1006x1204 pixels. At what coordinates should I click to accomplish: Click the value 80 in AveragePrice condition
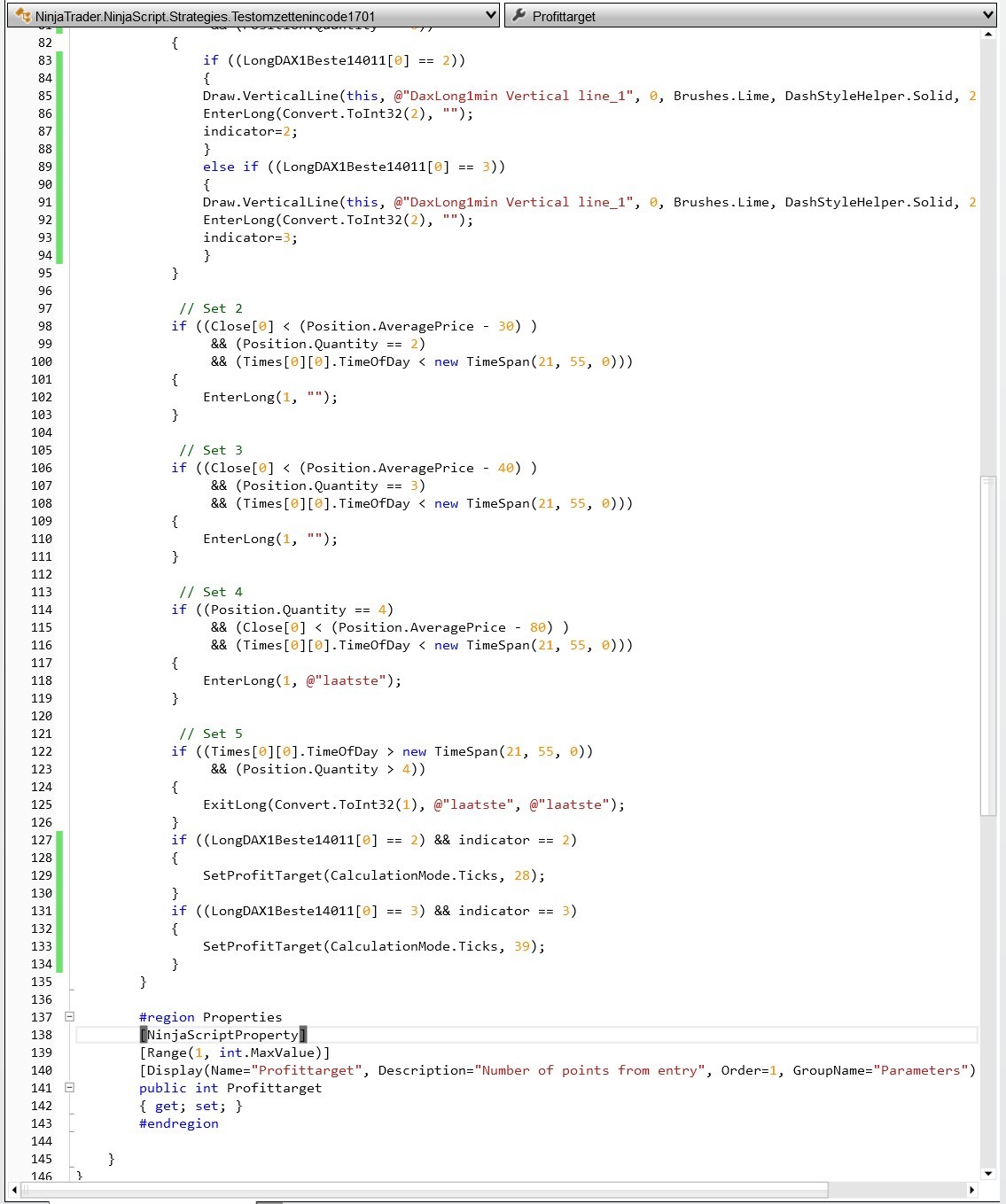(538, 627)
